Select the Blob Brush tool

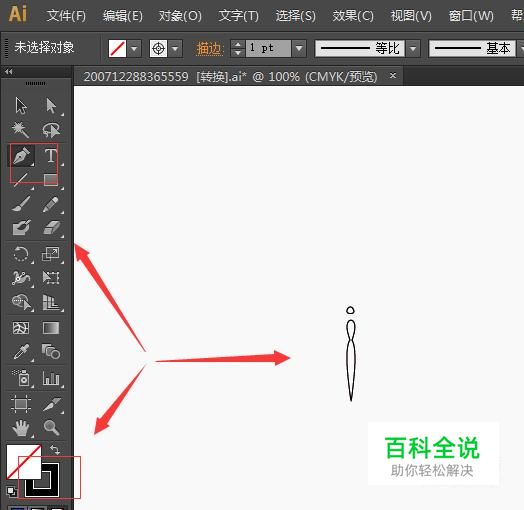pyautogui.click(x=21, y=228)
